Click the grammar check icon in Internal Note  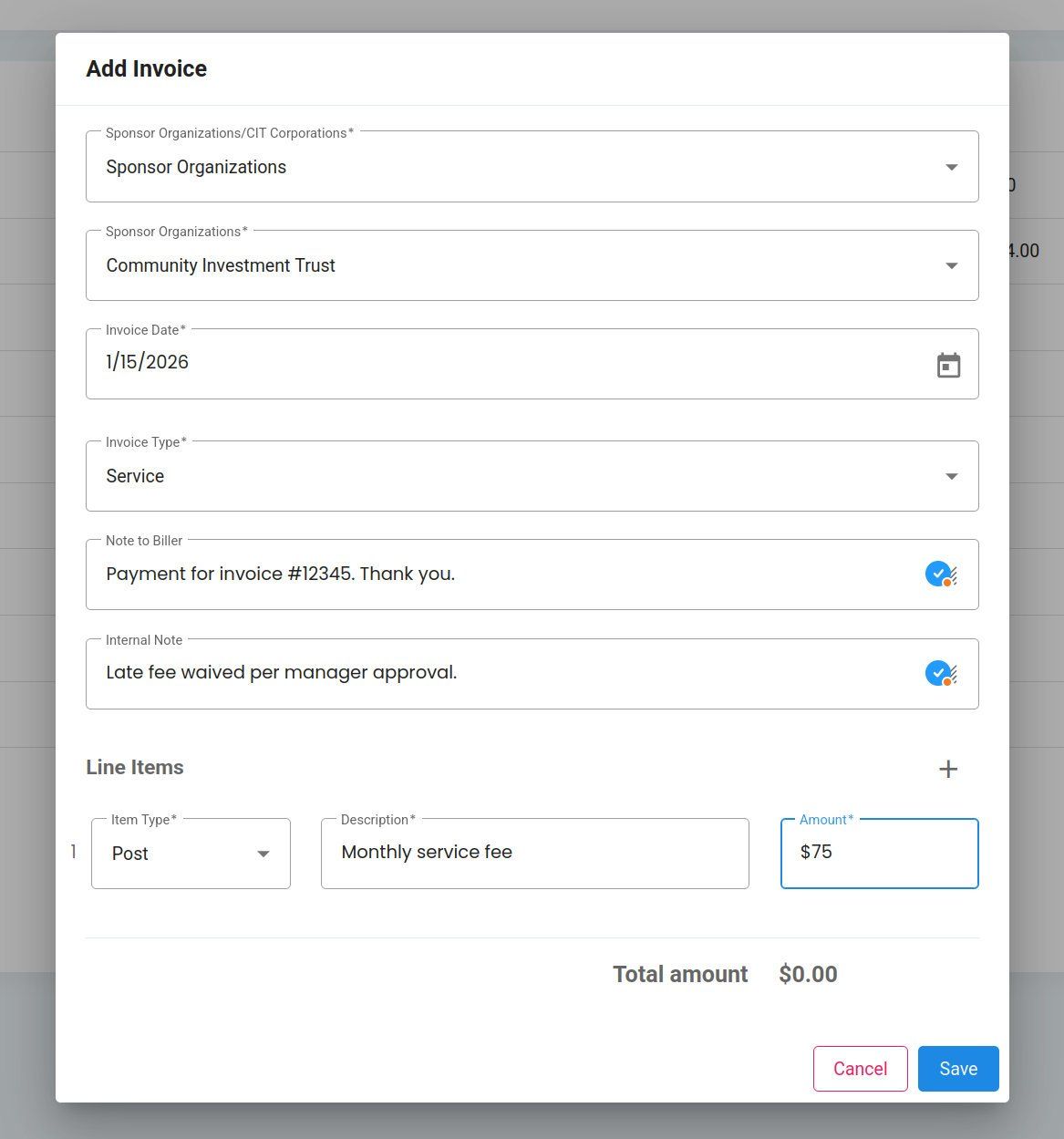(940, 674)
